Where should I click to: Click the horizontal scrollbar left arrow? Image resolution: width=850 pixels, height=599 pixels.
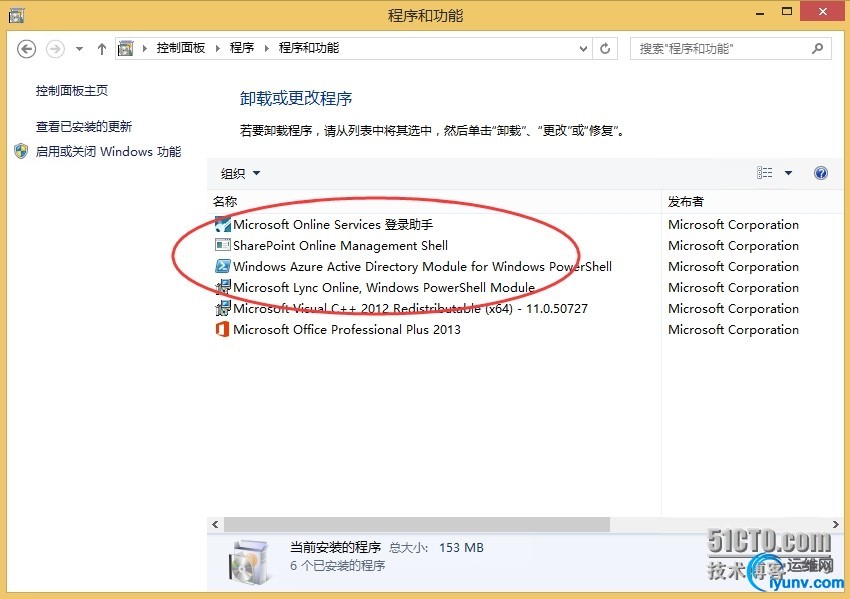point(215,524)
